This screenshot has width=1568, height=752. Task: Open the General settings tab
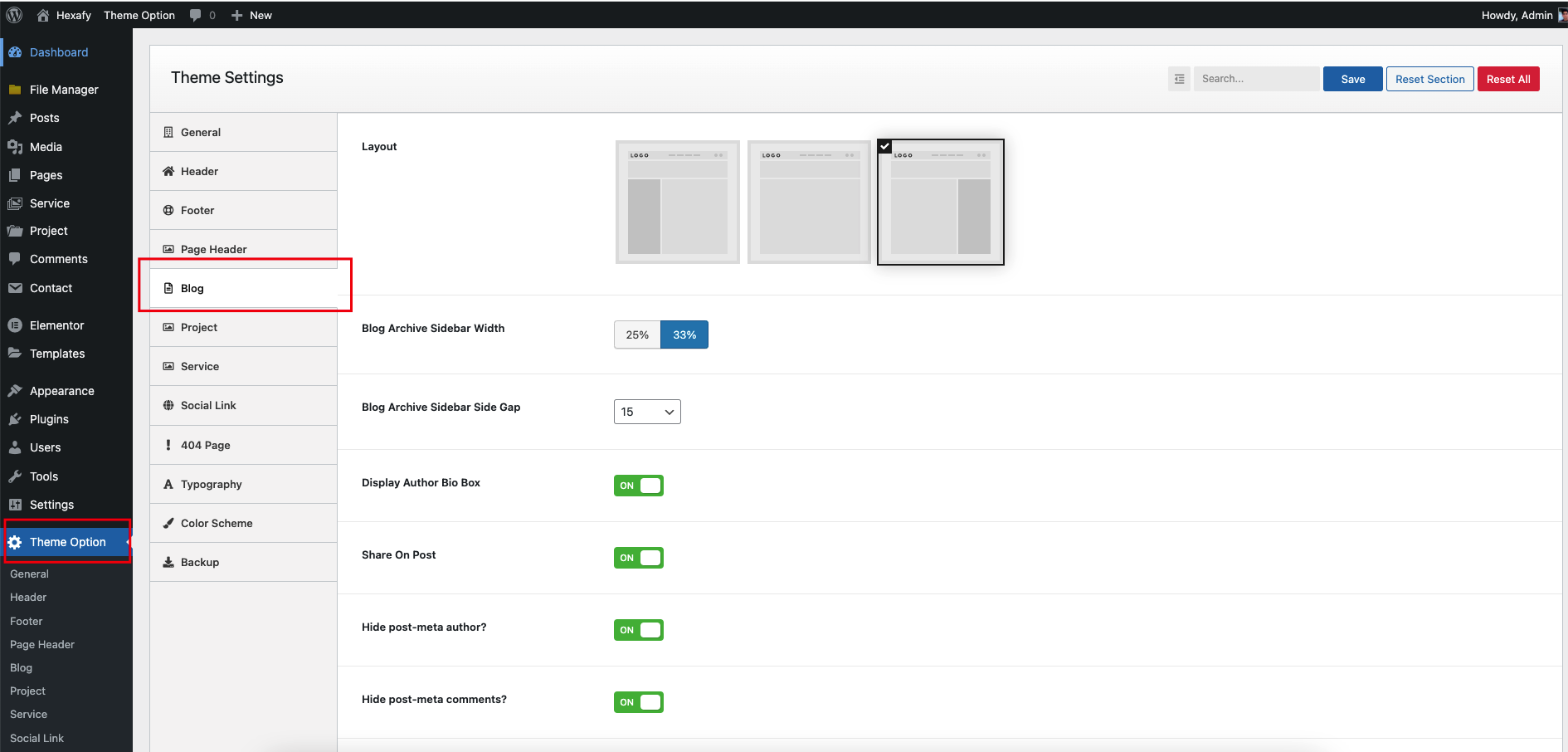(243, 132)
